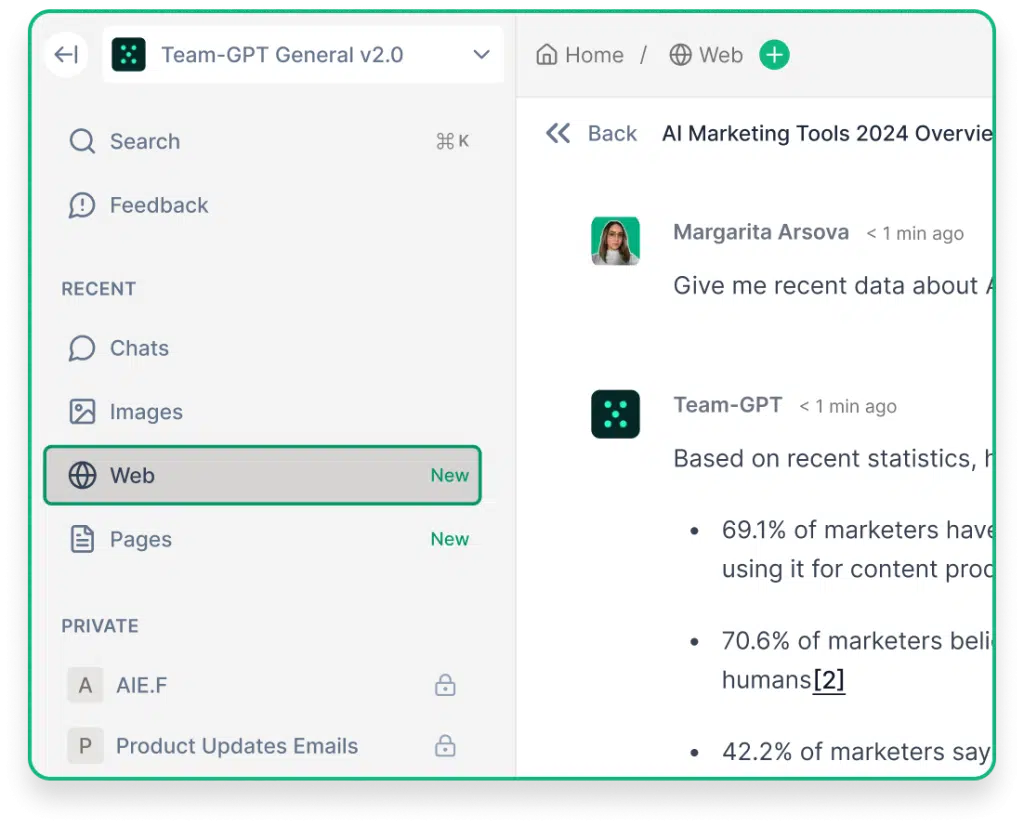The image size is (1024, 827).
Task: Click the Team-GPT avatar in the chat
Action: pos(615,414)
